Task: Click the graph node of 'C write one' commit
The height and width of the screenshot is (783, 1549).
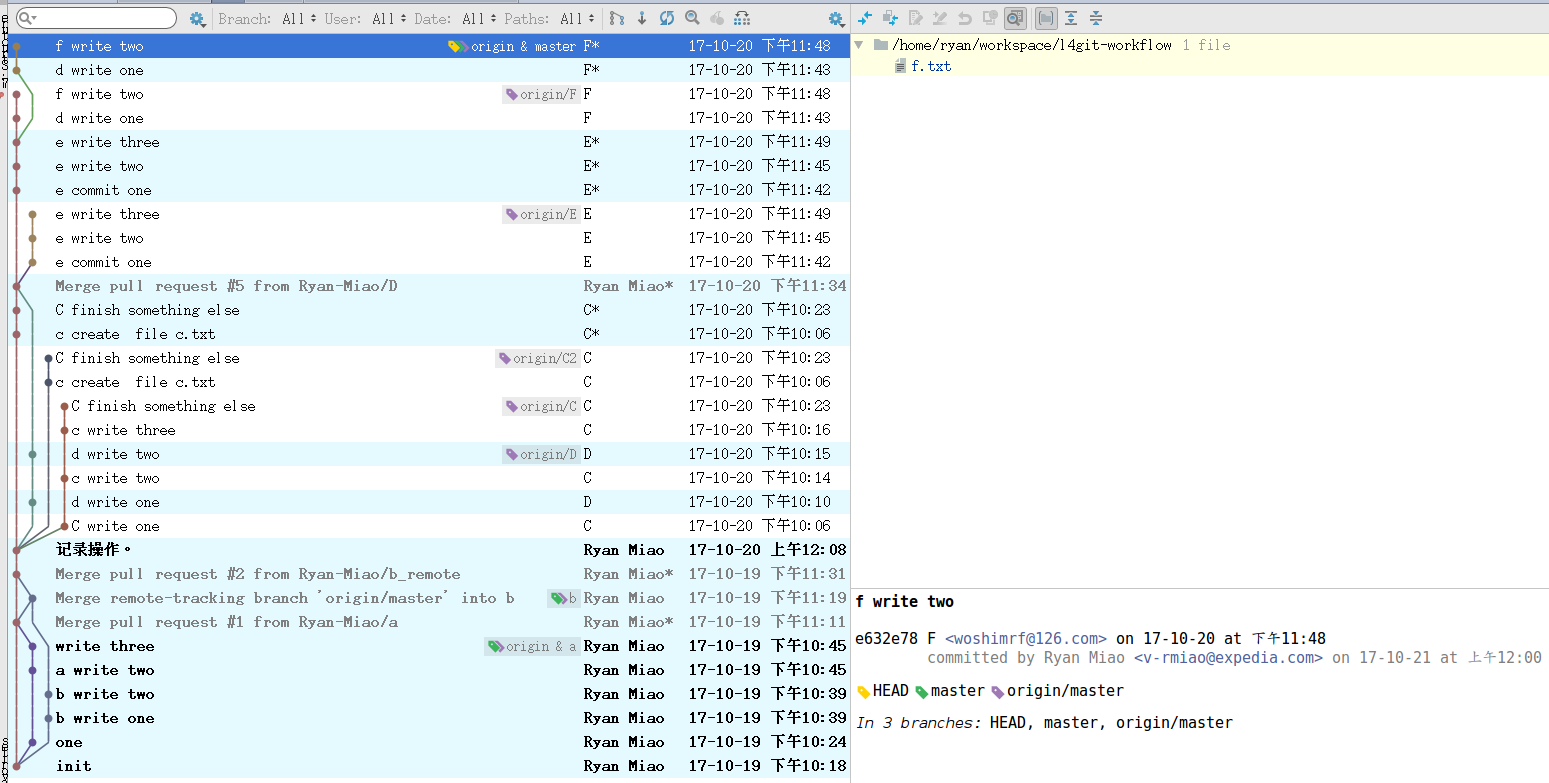Action: [x=64, y=526]
